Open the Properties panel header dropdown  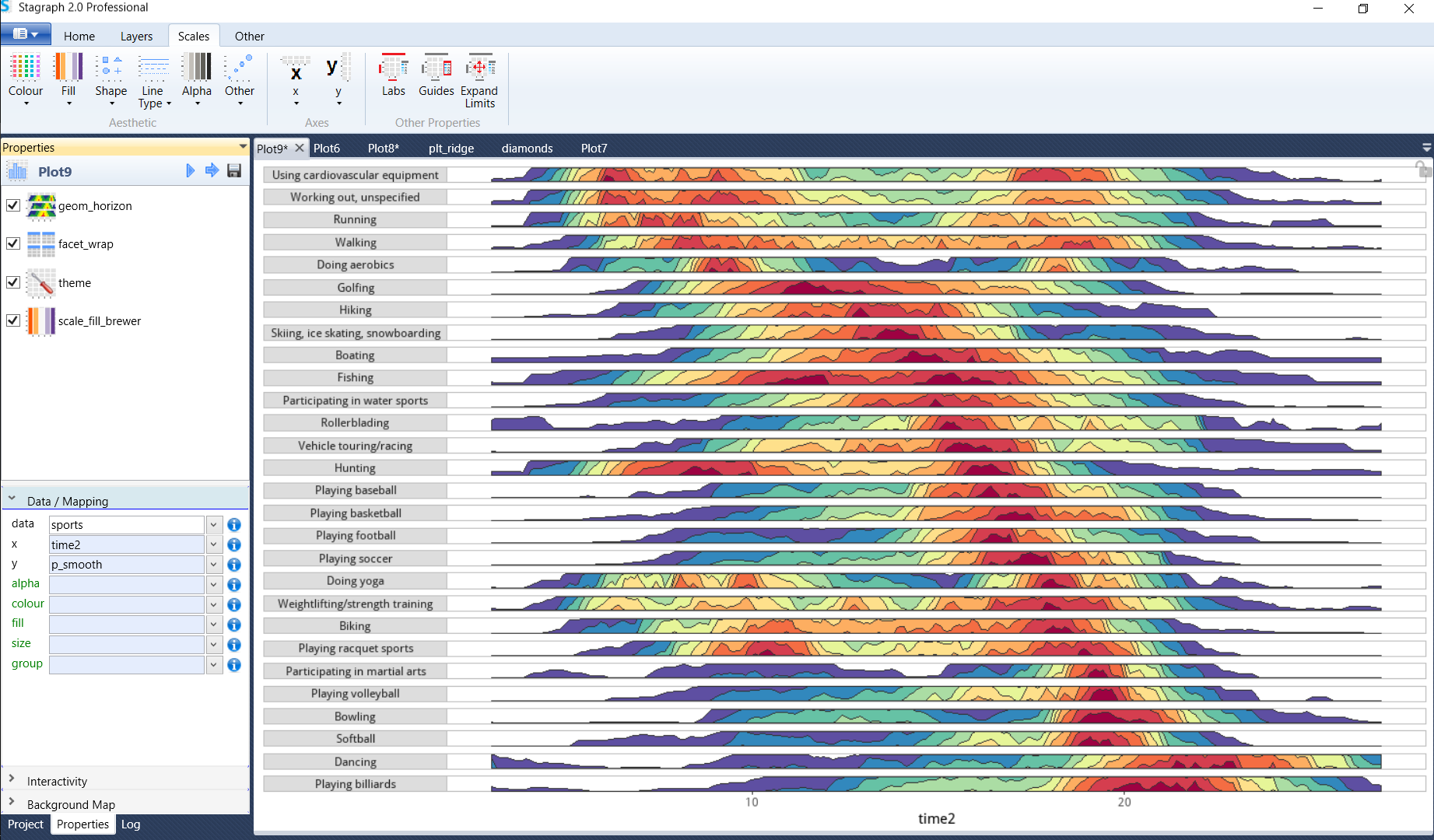tap(243, 147)
